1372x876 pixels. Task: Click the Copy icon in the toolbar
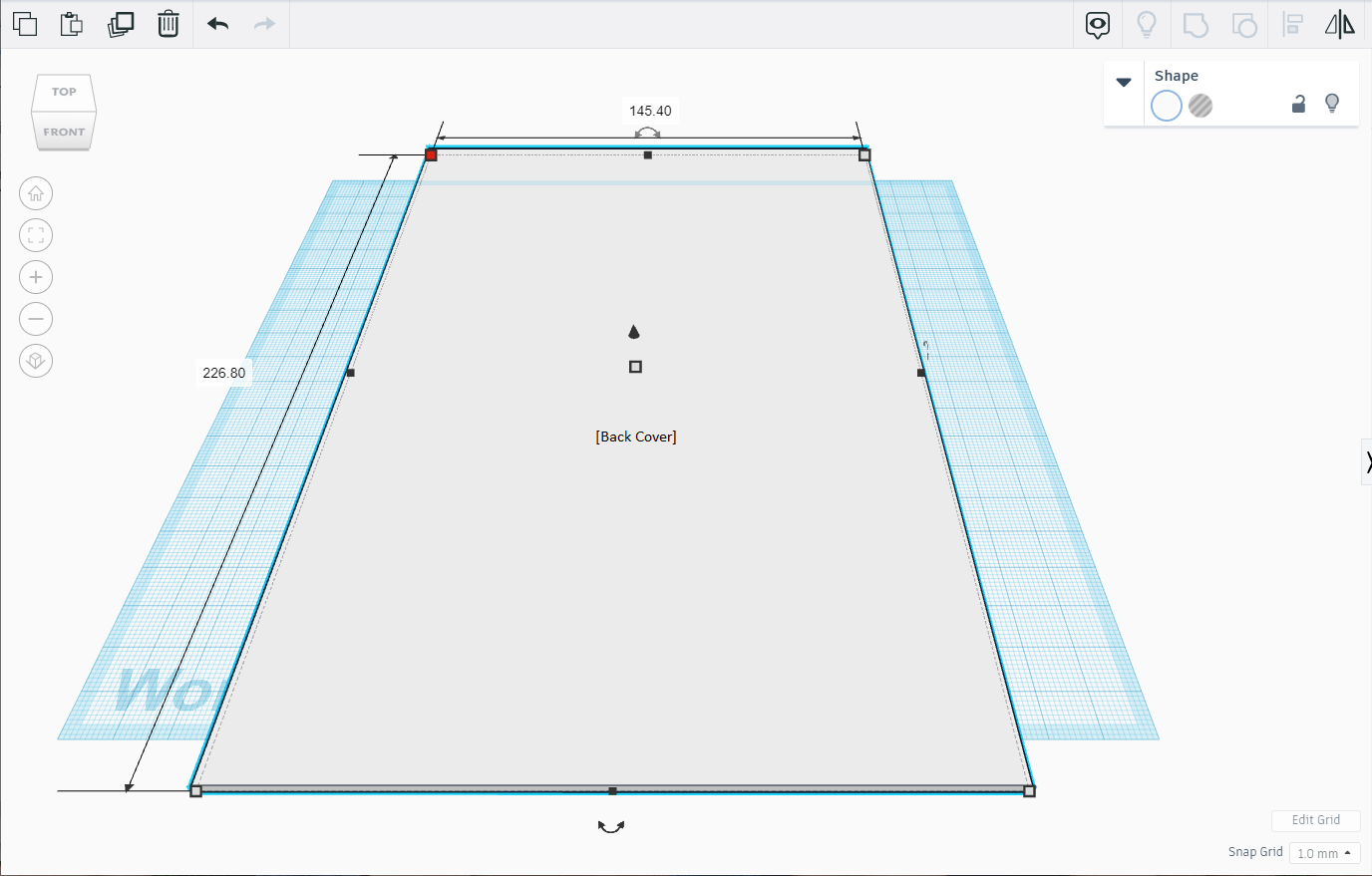(25, 24)
